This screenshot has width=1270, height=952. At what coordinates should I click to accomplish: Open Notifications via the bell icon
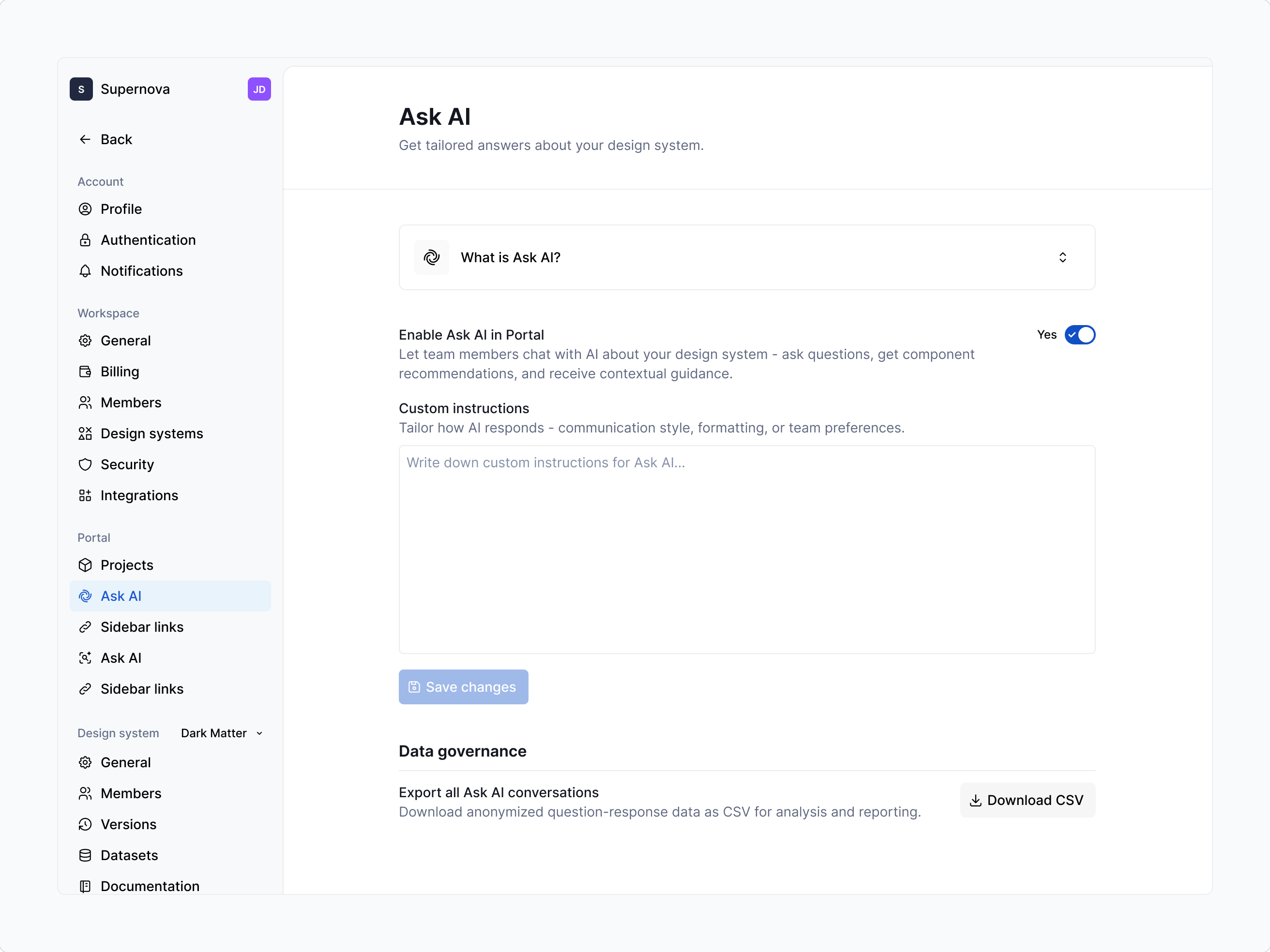click(85, 271)
